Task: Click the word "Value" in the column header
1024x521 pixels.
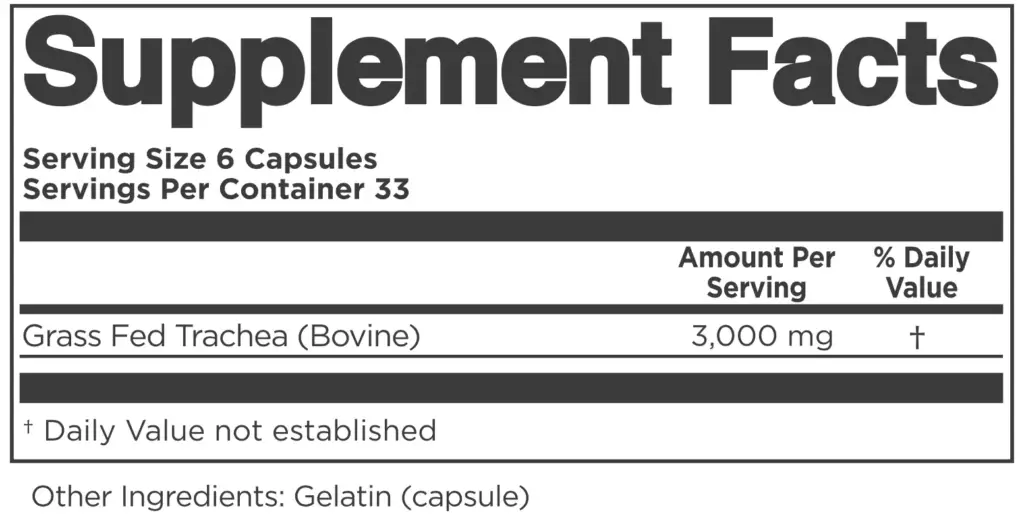Action: (922, 288)
